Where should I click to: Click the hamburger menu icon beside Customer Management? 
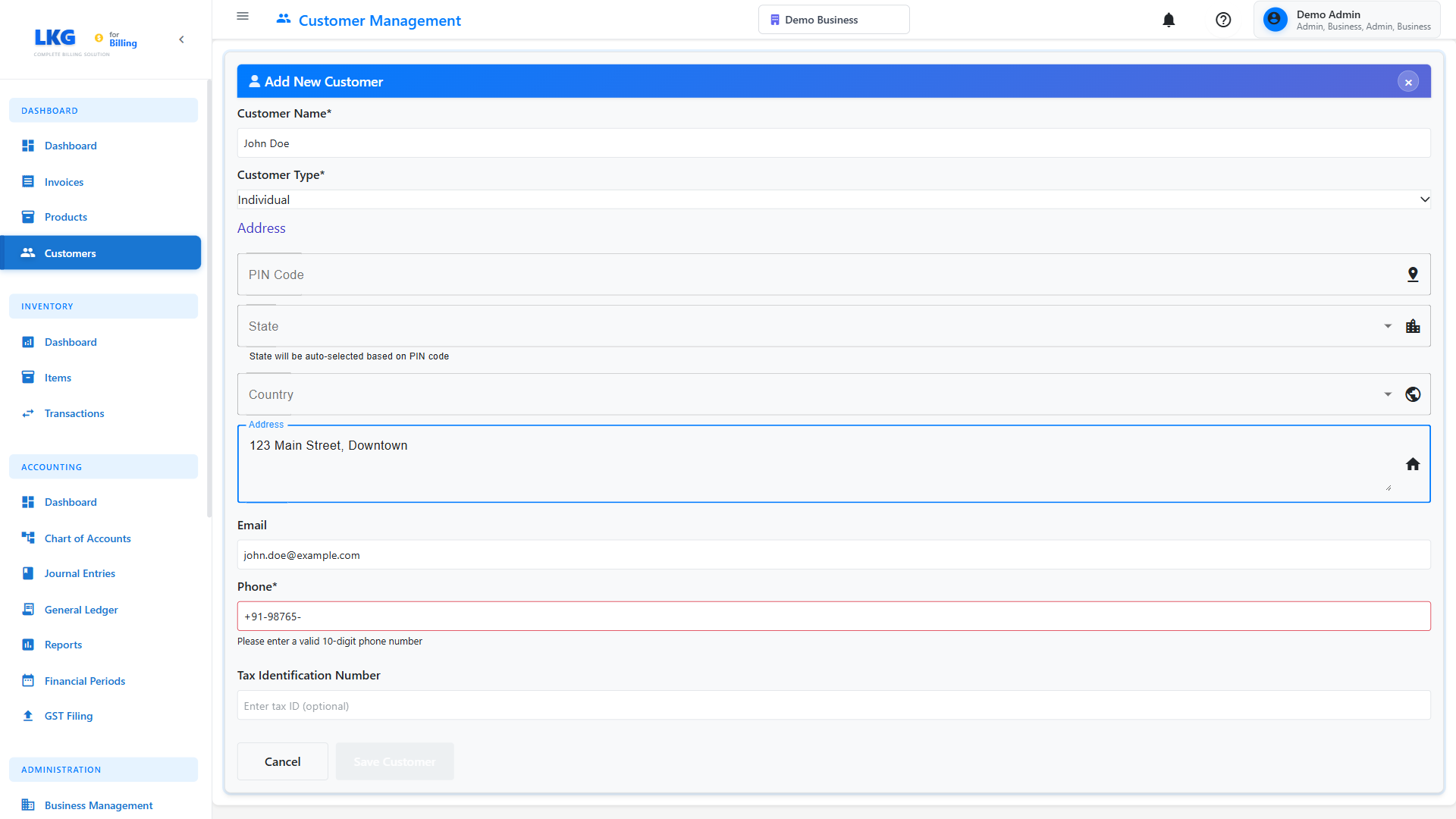click(243, 16)
